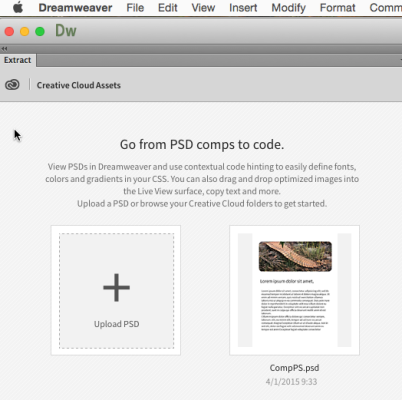Click the plus icon to upload
Image resolution: width=402 pixels, height=400 pixels.
pos(116,288)
